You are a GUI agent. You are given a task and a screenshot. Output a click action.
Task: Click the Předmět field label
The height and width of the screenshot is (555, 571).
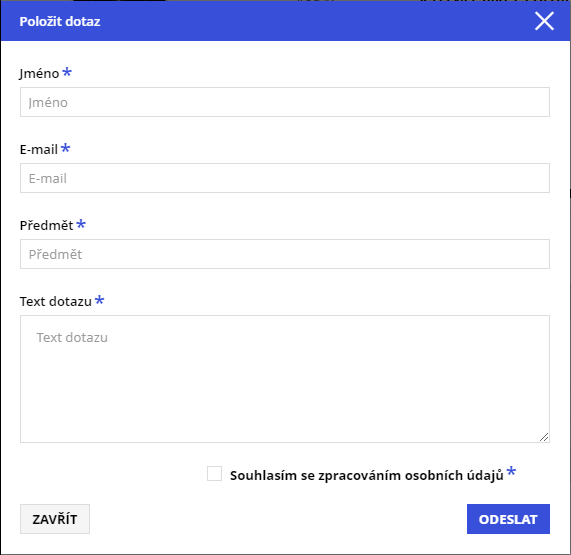pos(47,225)
